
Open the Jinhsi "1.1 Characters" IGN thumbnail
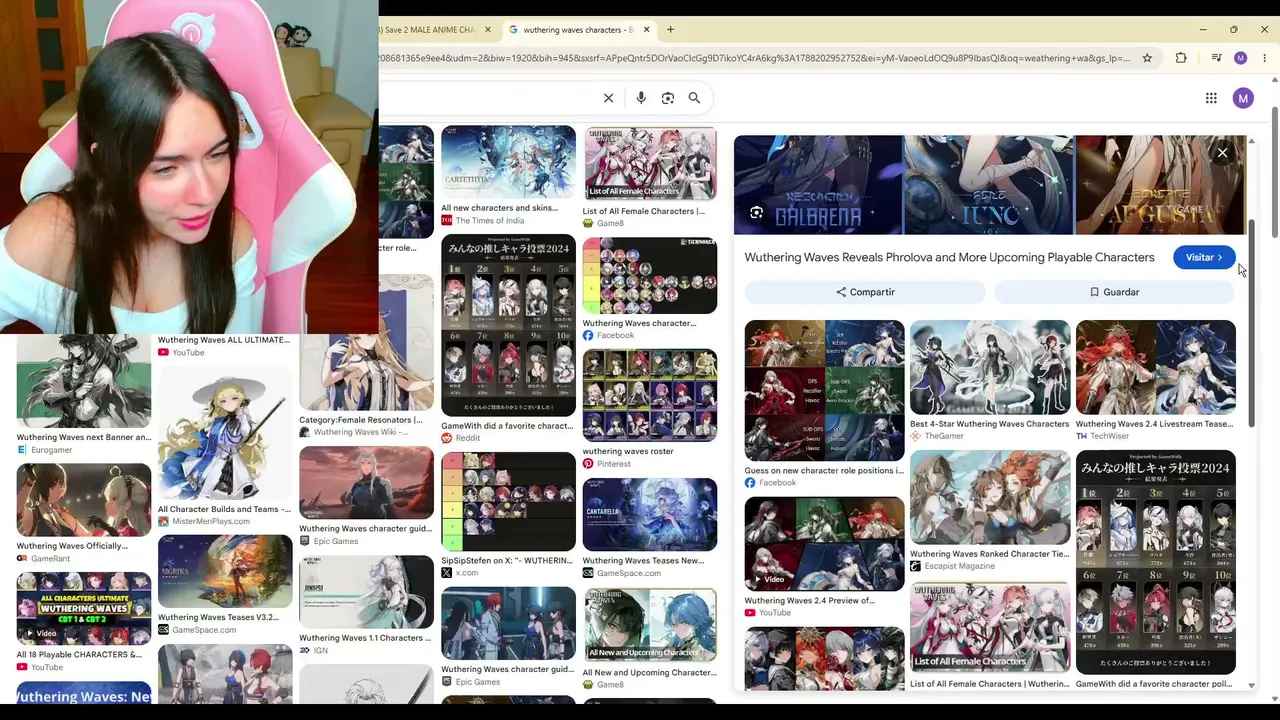366,592
